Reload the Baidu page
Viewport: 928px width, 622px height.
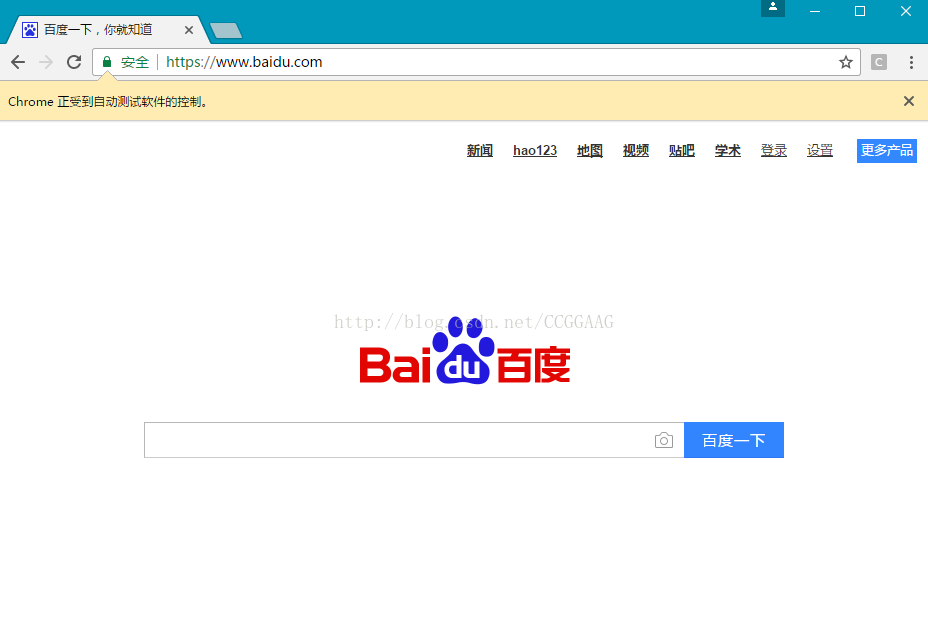click(x=74, y=62)
